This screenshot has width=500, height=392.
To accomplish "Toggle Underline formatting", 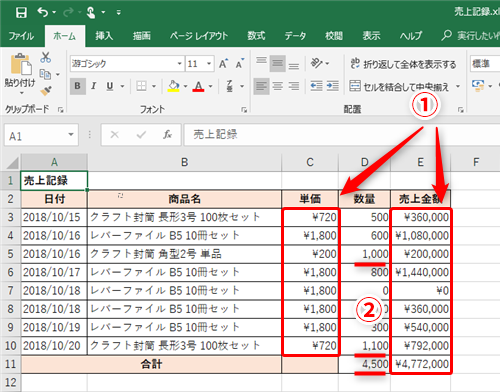I will (110, 86).
